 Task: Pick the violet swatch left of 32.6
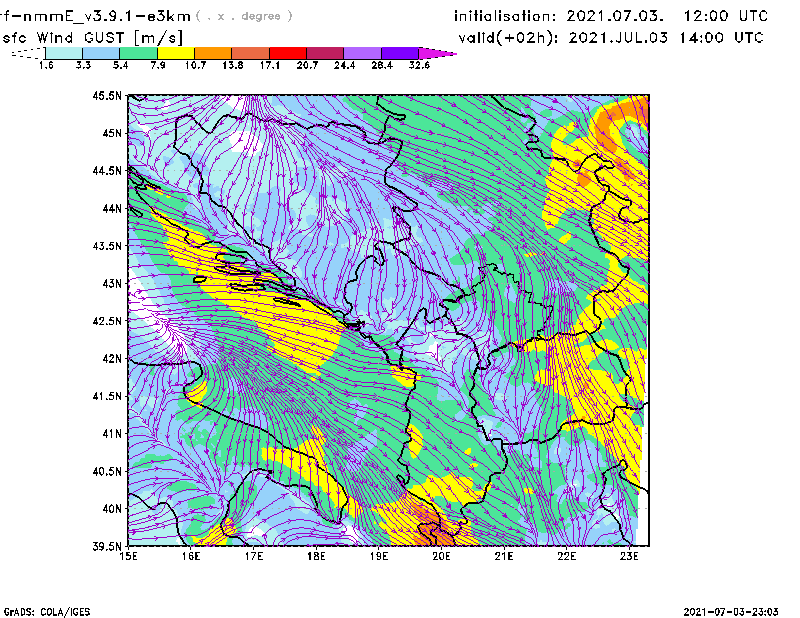(400, 52)
